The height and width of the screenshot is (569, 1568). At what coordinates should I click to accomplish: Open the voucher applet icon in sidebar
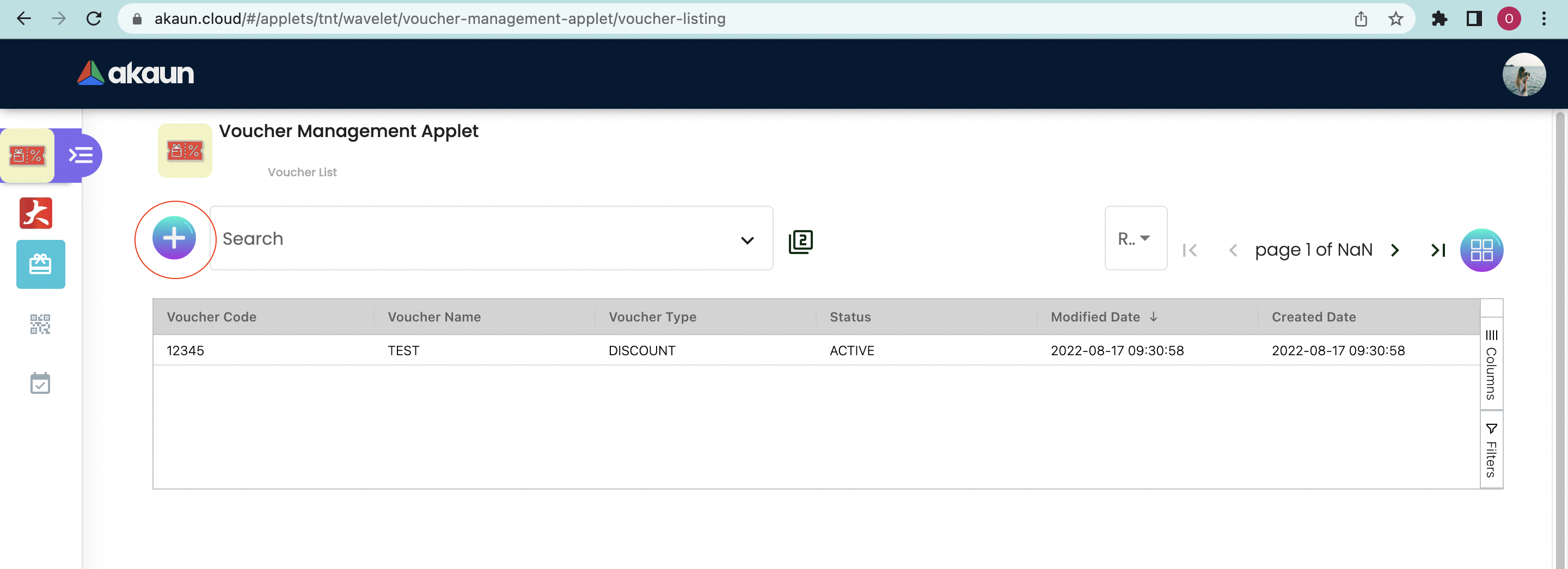click(27, 156)
